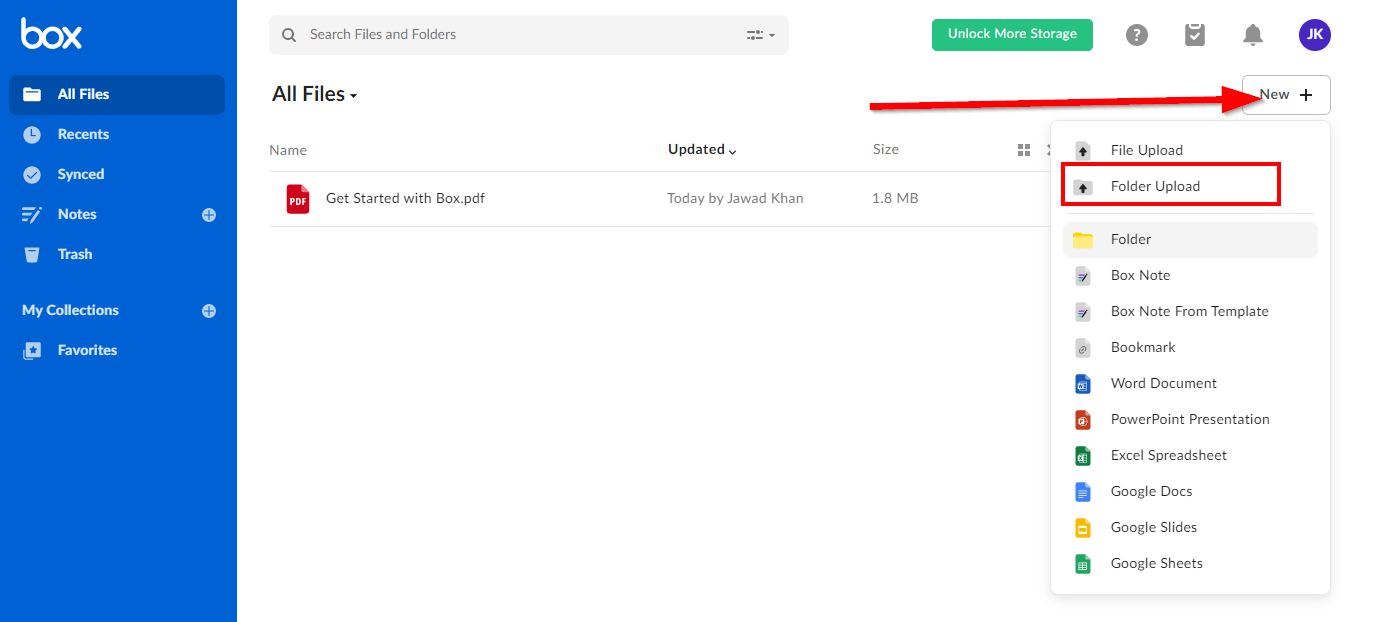Click 'Today by Jawad Khan' text
The image size is (1379, 622).
click(735, 198)
